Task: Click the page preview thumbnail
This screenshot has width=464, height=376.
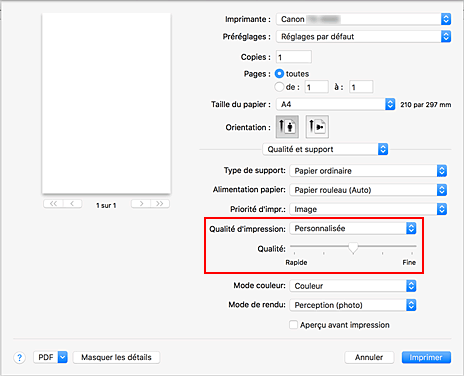Action: click(106, 103)
